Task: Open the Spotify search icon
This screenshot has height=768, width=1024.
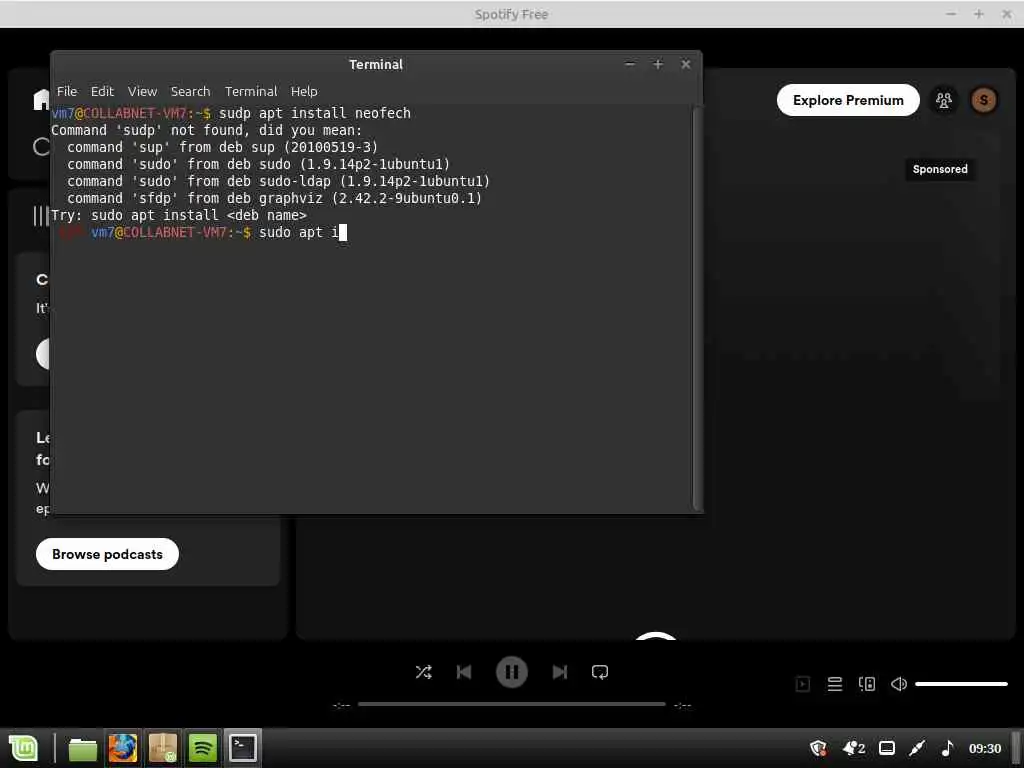Action: pos(42,146)
